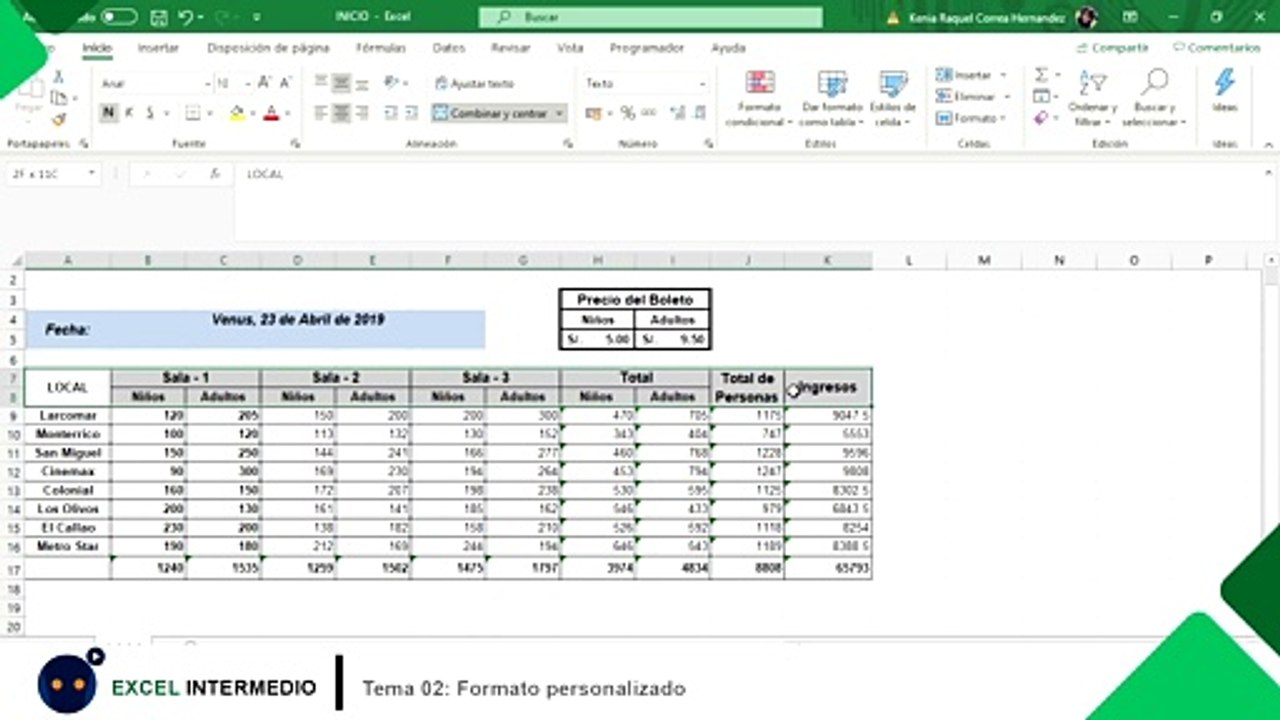Switch to the Fórmulas tab
The width and height of the screenshot is (1280, 720).
pyautogui.click(x=380, y=48)
